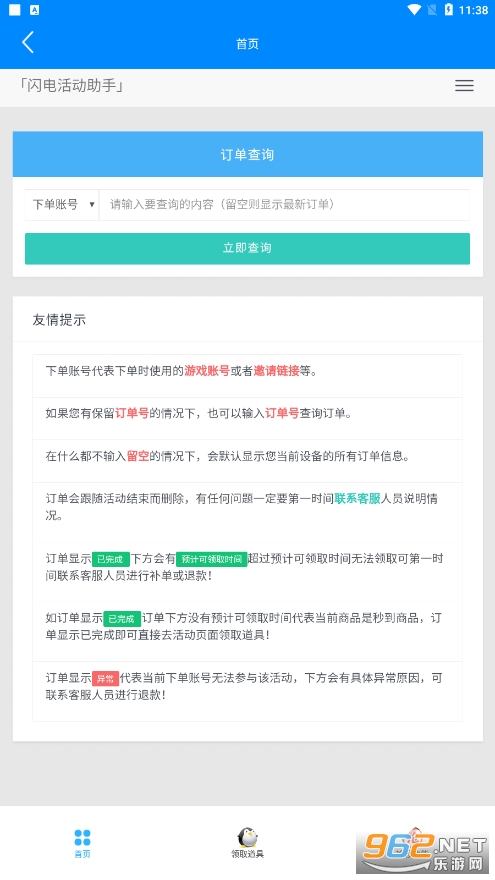The image size is (495, 880).
Task: Tap the Wi-Fi icon in status bar
Action: click(x=415, y=10)
